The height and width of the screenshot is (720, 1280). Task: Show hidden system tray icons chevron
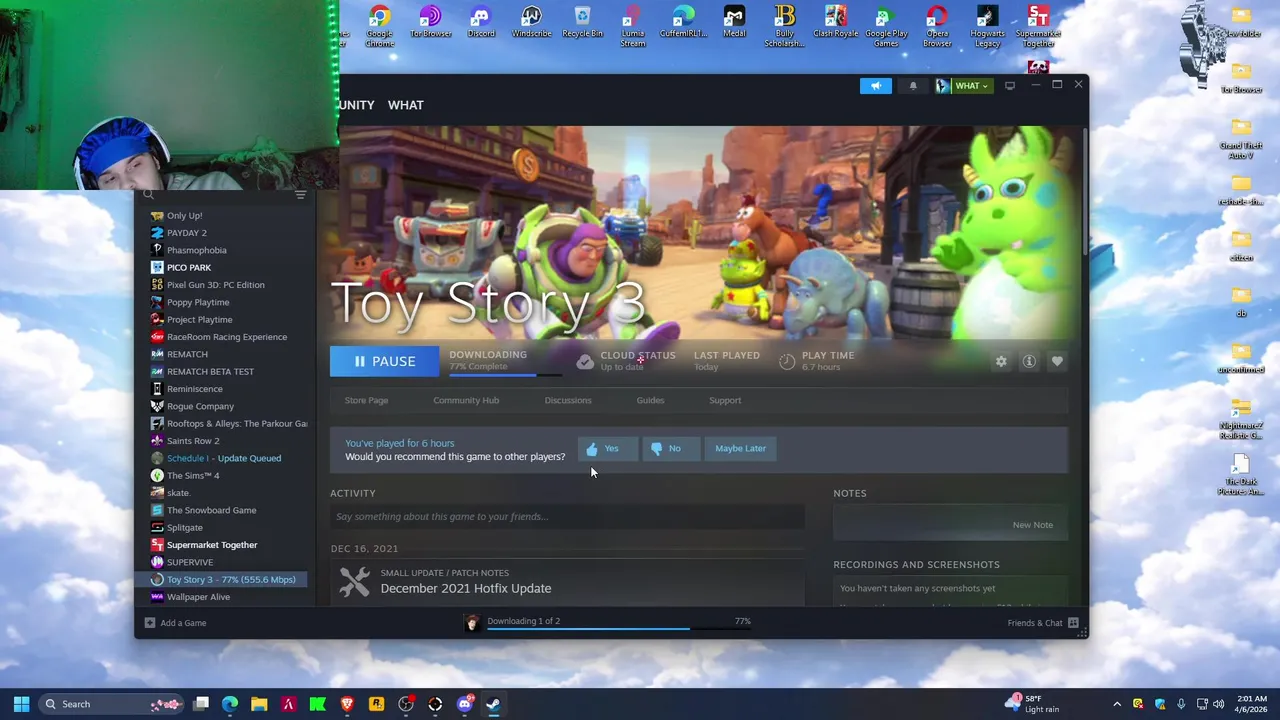(1117, 704)
